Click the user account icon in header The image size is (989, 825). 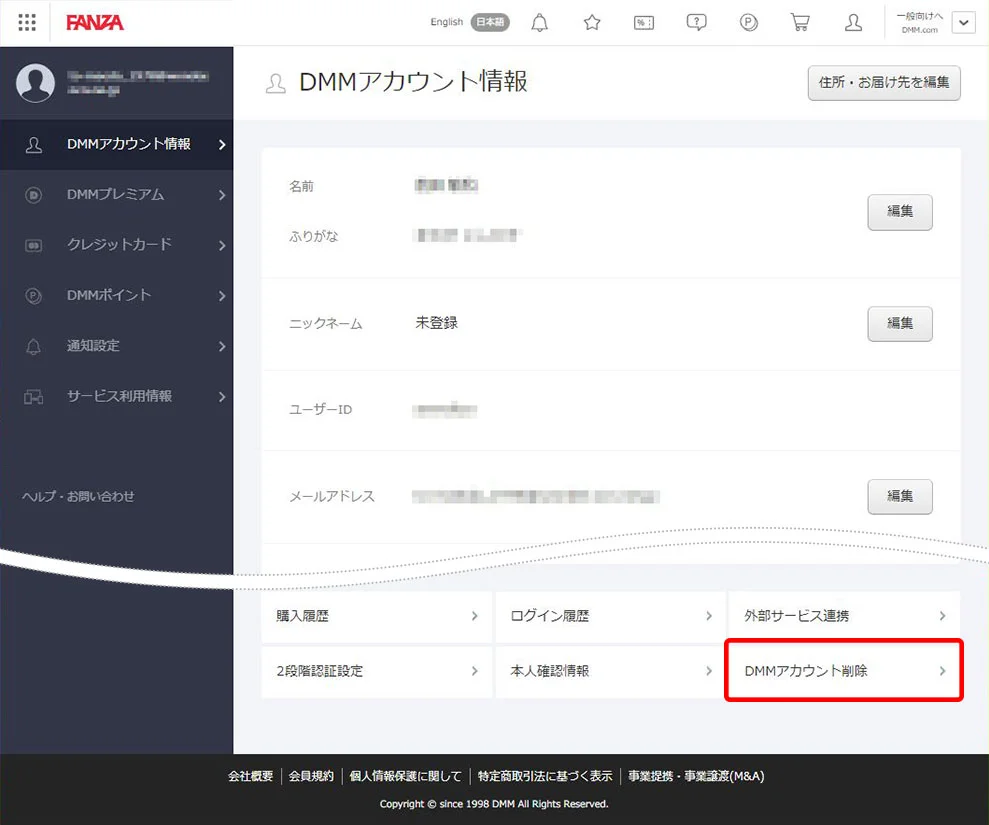tap(853, 22)
